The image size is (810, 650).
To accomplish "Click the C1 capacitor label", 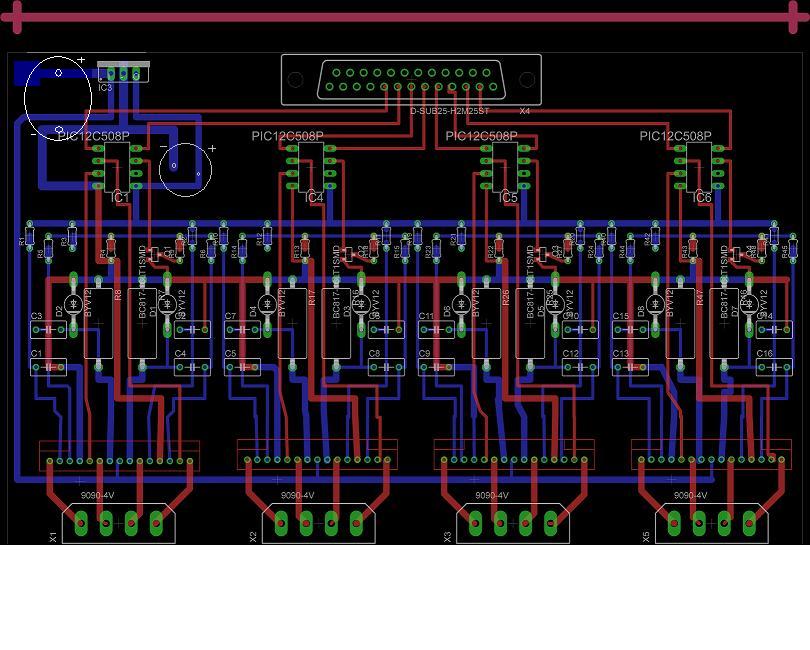I will [x=36, y=354].
